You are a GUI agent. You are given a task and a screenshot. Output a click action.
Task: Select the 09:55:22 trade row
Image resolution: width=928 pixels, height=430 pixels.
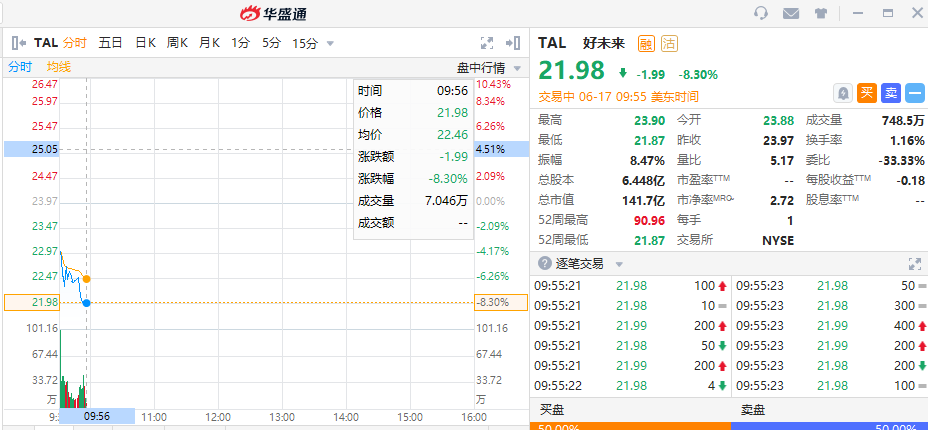(630, 386)
